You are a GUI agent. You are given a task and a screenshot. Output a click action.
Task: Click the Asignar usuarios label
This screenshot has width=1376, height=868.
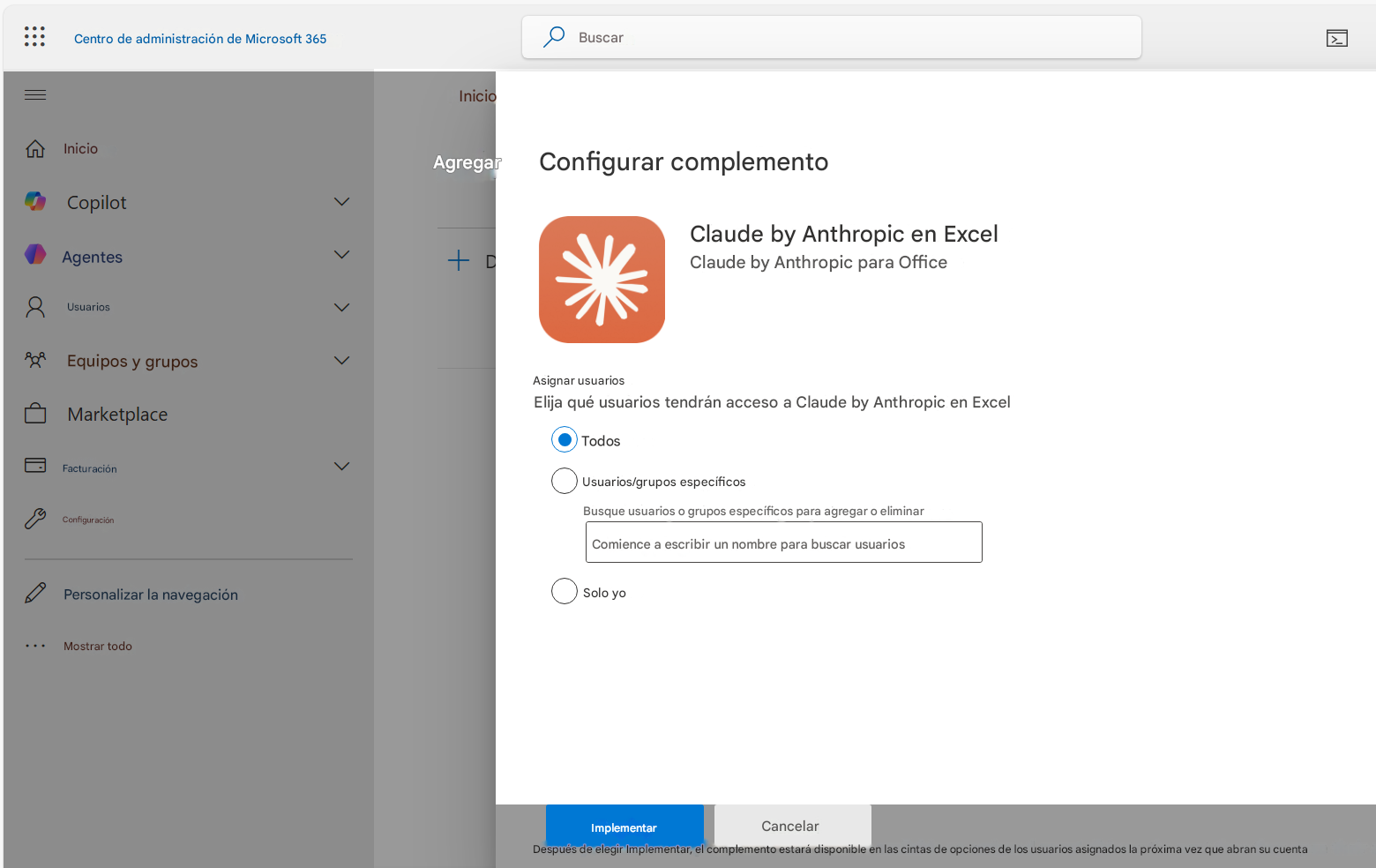pos(579,380)
